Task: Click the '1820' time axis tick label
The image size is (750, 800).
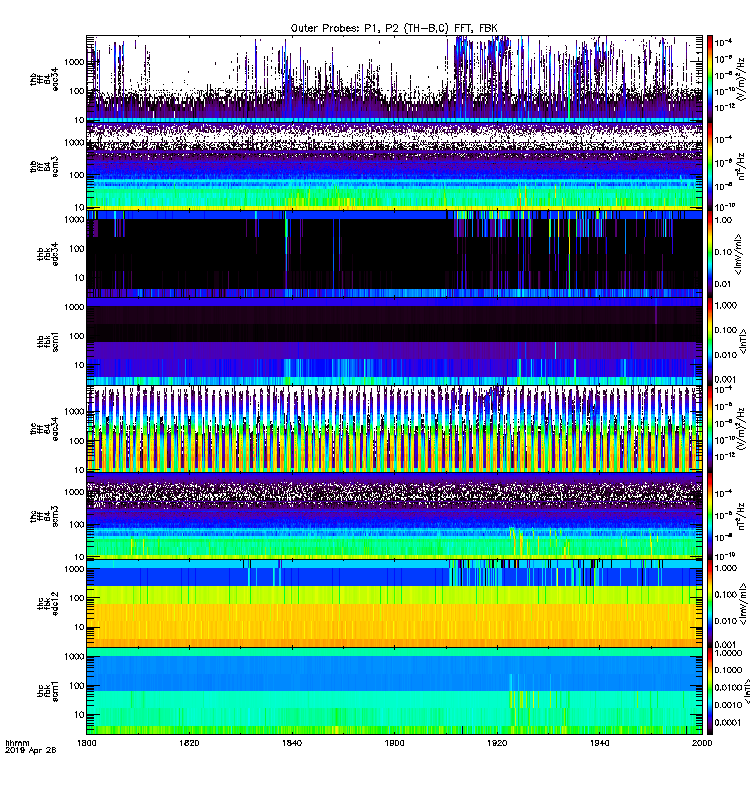Action: pos(189,743)
